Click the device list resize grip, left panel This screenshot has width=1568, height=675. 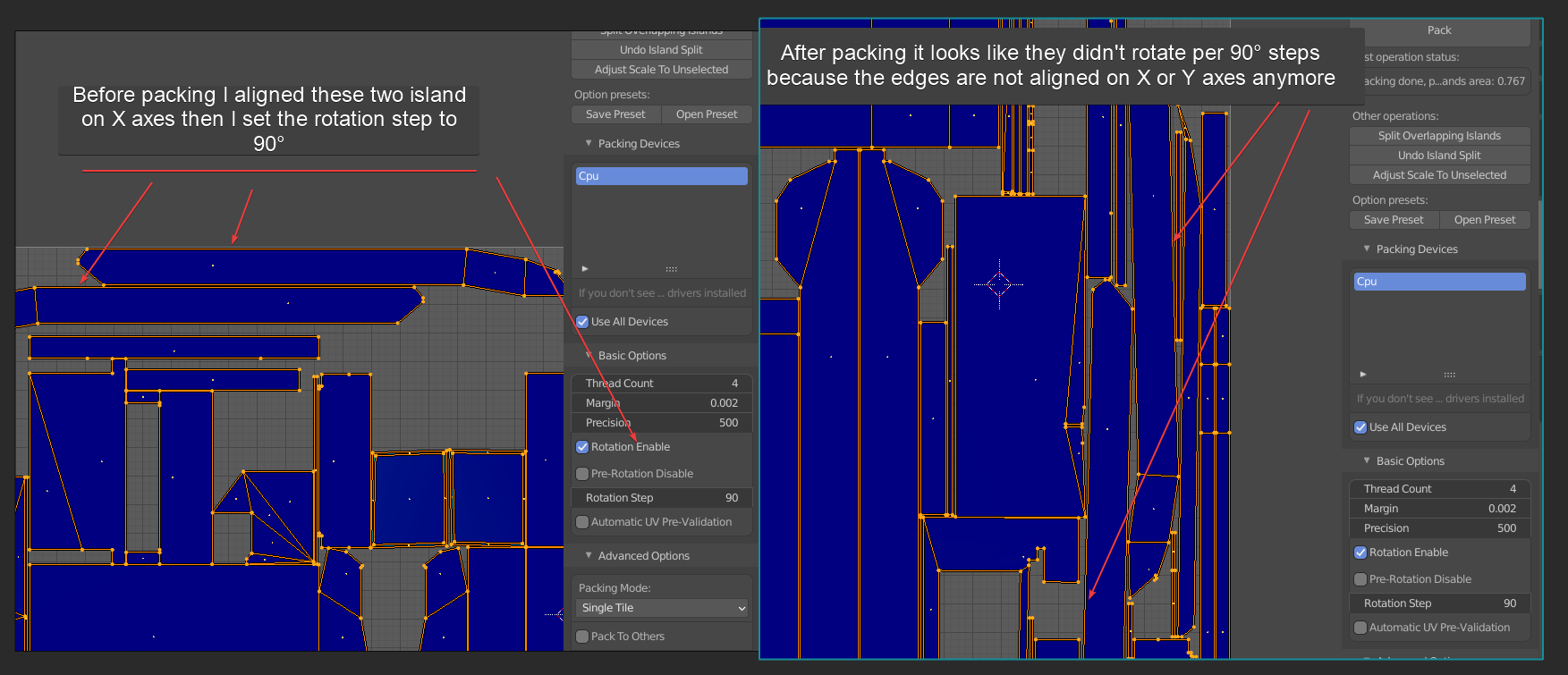(671, 269)
